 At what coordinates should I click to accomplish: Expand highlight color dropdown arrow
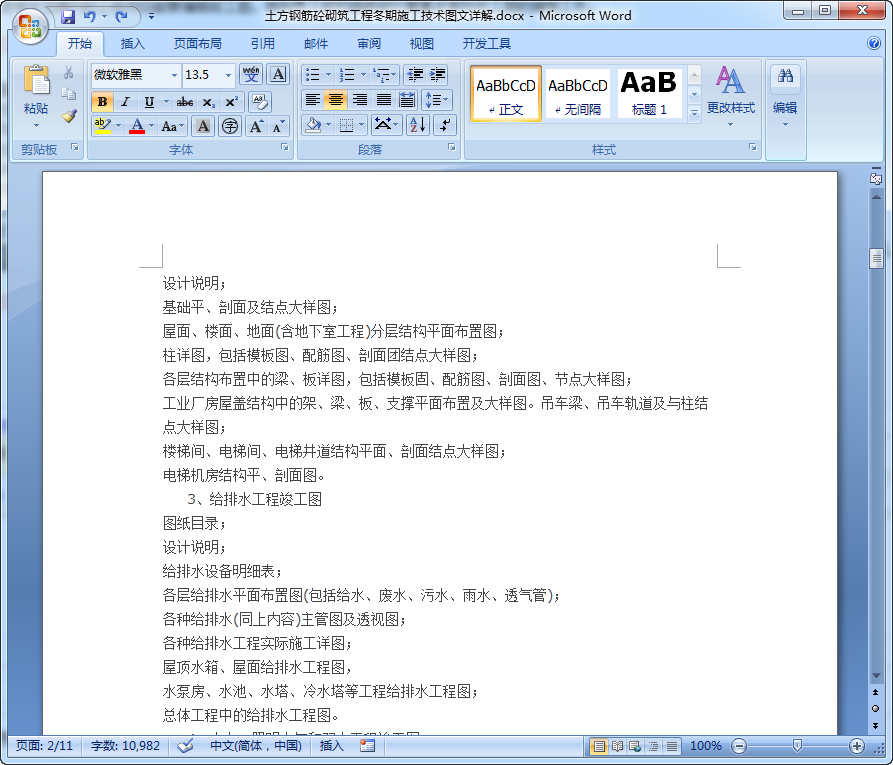pyautogui.click(x=118, y=126)
